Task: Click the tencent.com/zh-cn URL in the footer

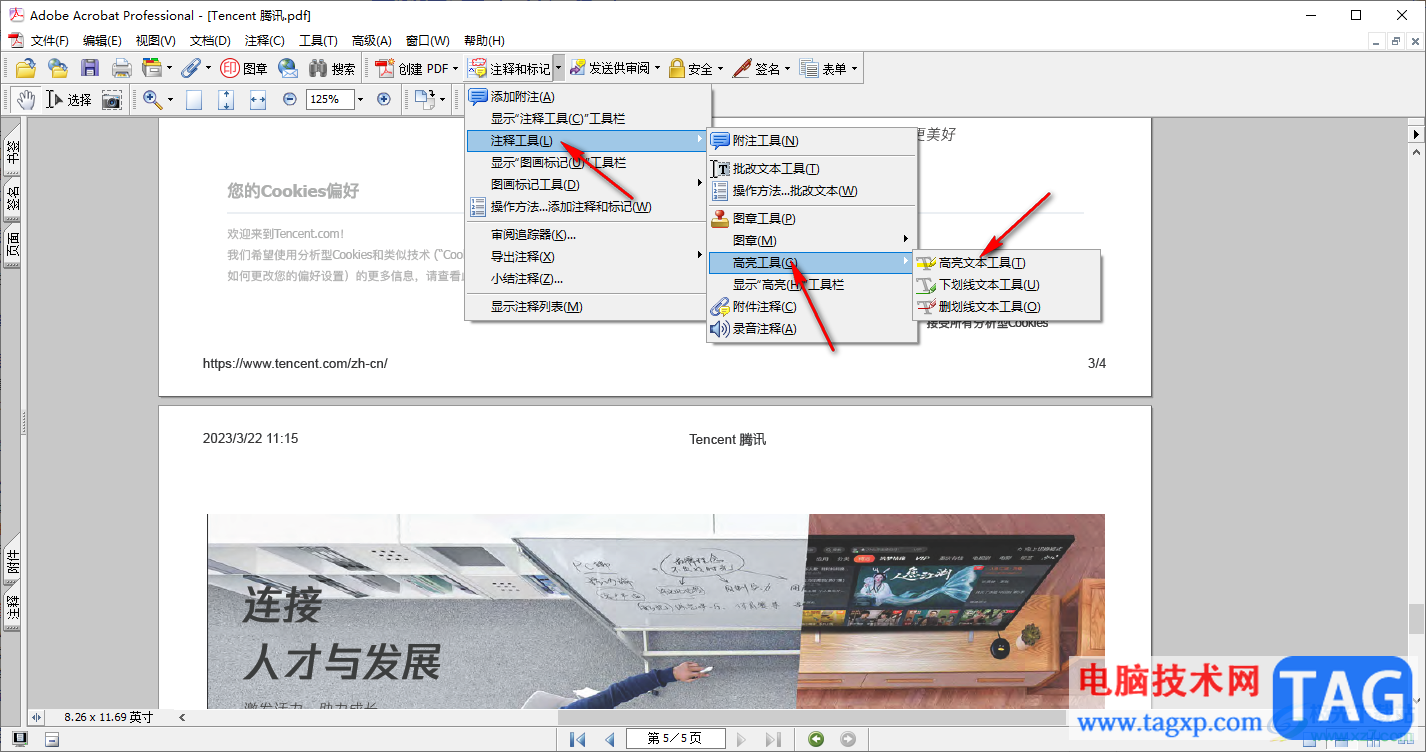Action: click(x=295, y=363)
